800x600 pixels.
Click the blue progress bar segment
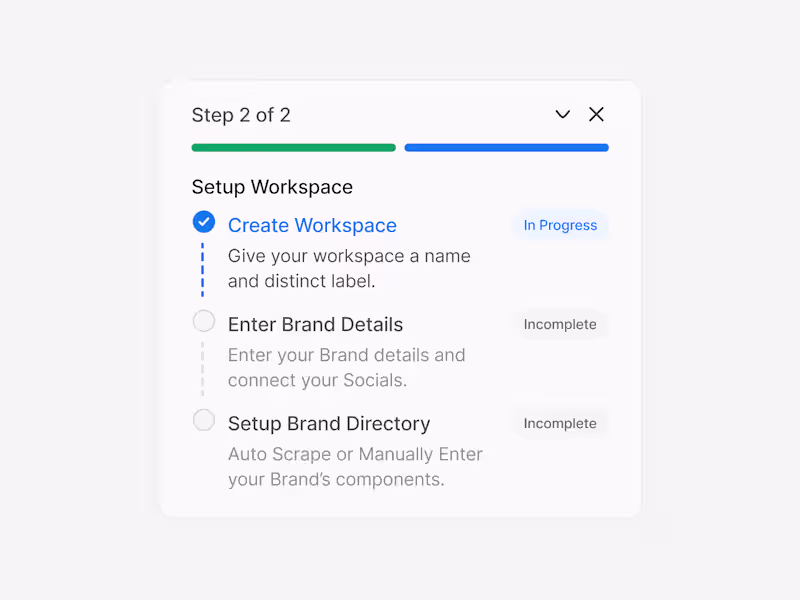pos(506,148)
